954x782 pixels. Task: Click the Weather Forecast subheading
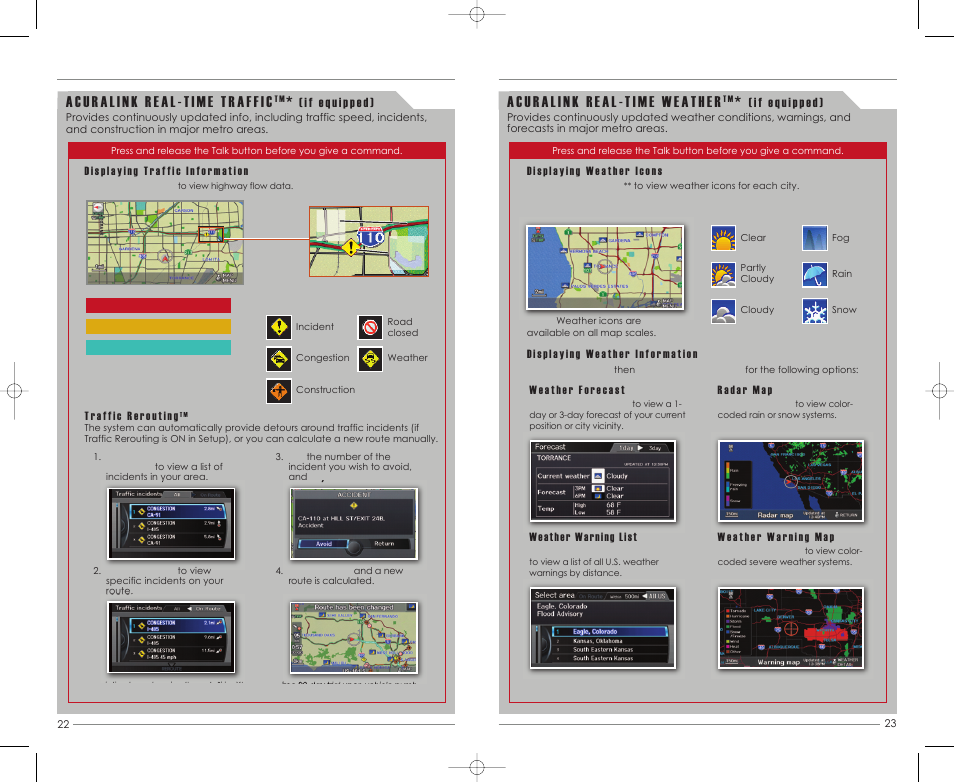click(577, 390)
